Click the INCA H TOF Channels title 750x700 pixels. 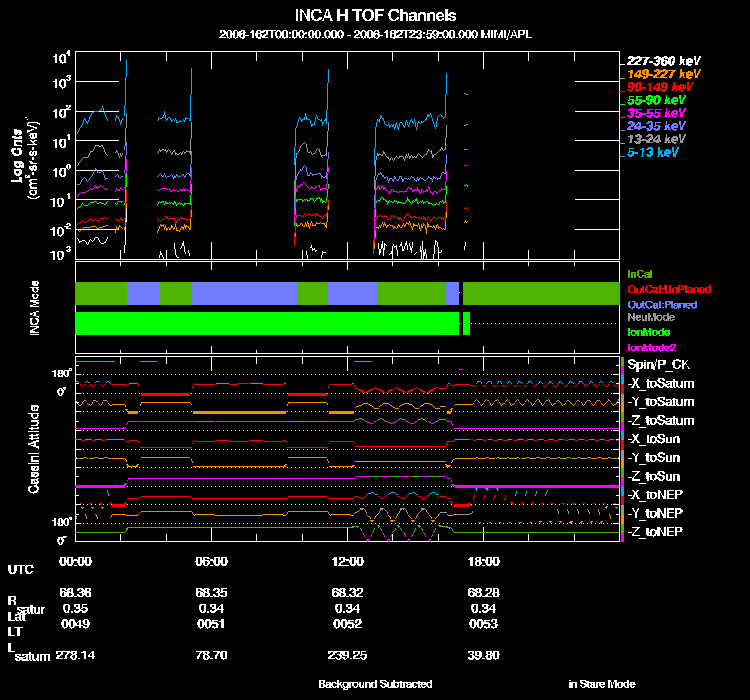point(375,15)
